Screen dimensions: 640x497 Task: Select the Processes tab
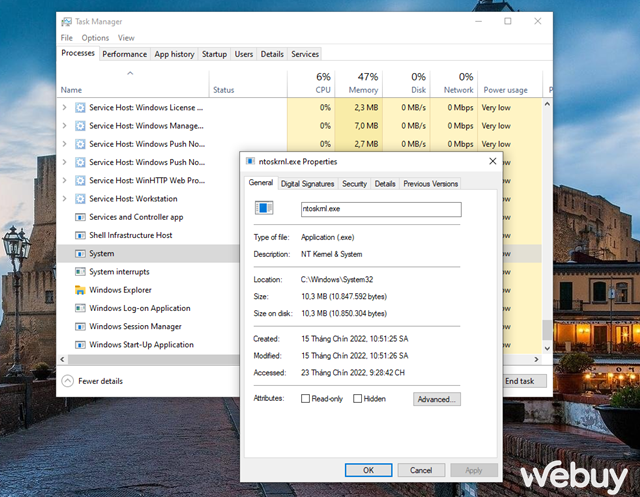click(78, 53)
